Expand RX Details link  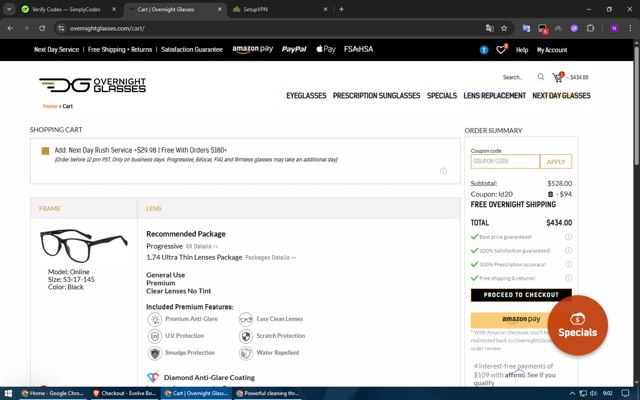coord(202,247)
